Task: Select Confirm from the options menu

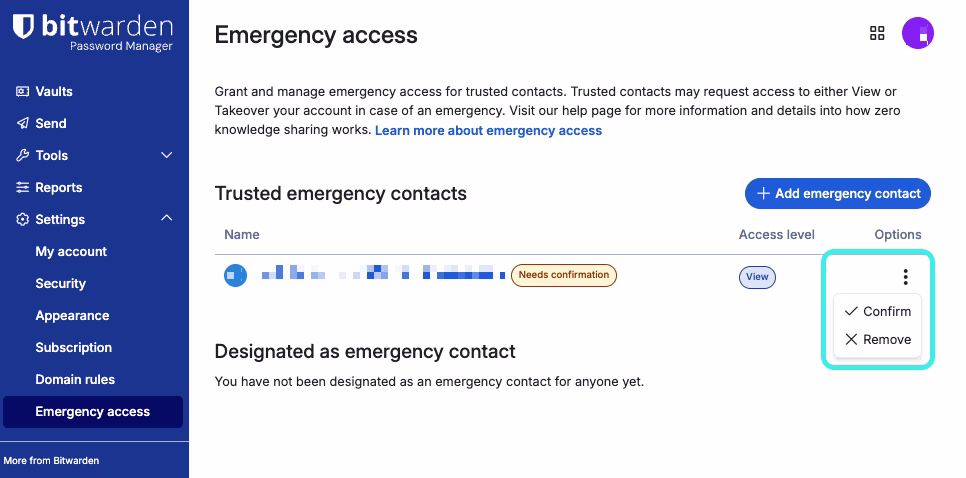Action: click(878, 311)
